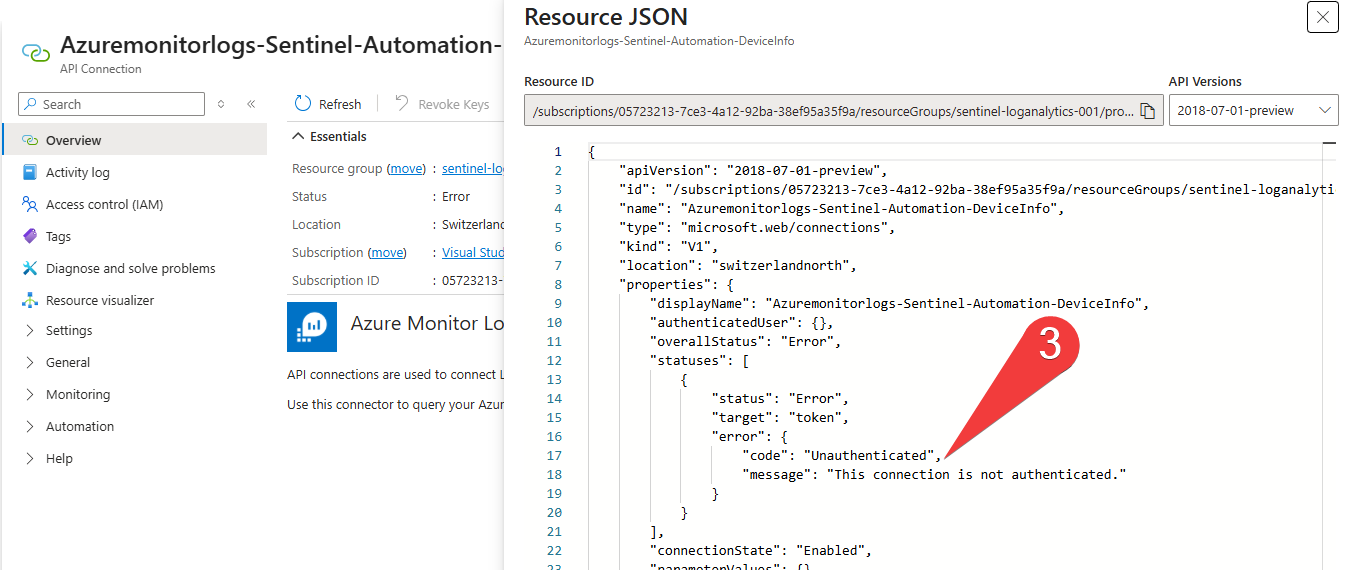Click the Refresh button

(x=328, y=104)
